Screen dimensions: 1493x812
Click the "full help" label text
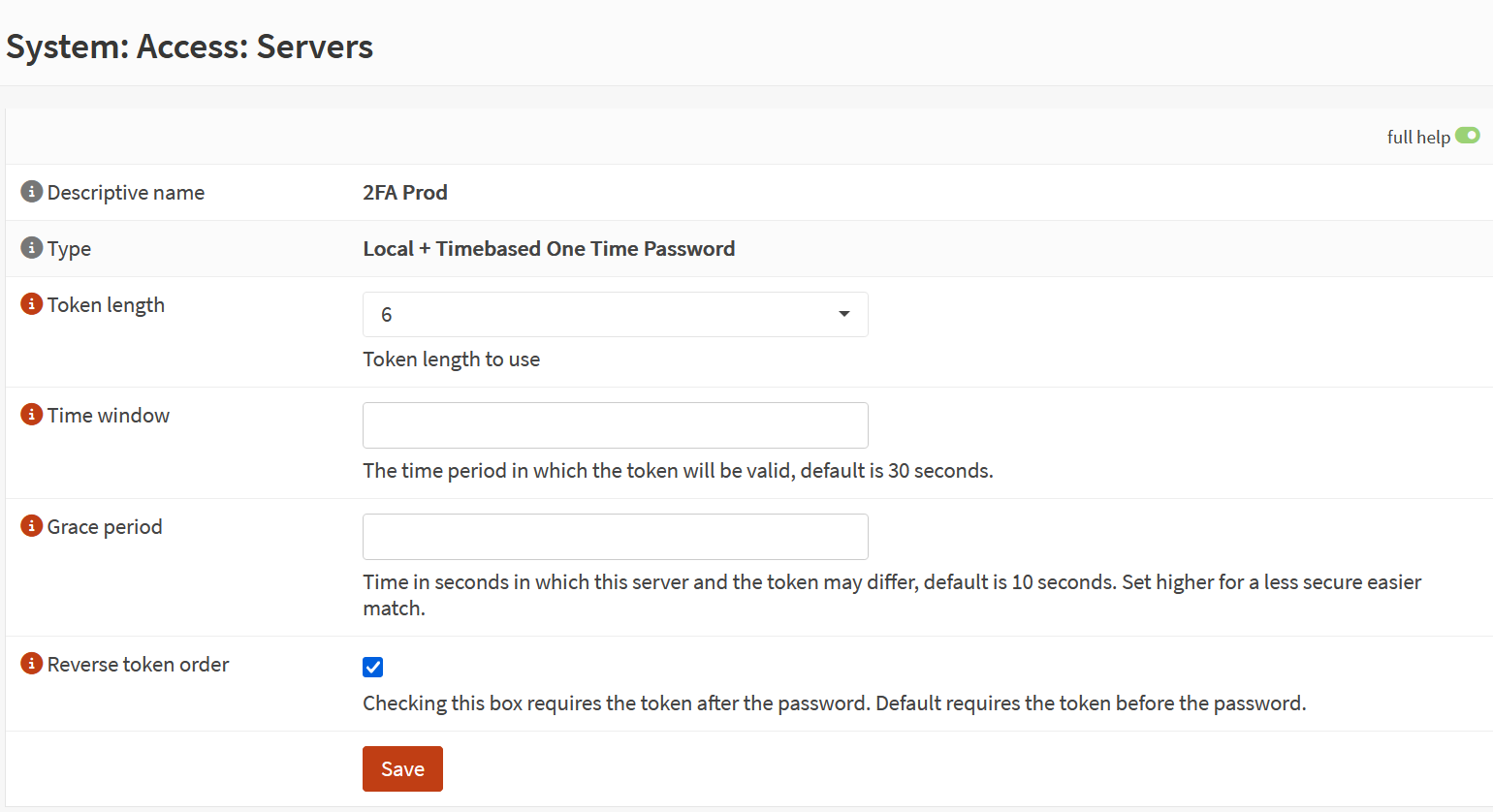pos(1417,137)
